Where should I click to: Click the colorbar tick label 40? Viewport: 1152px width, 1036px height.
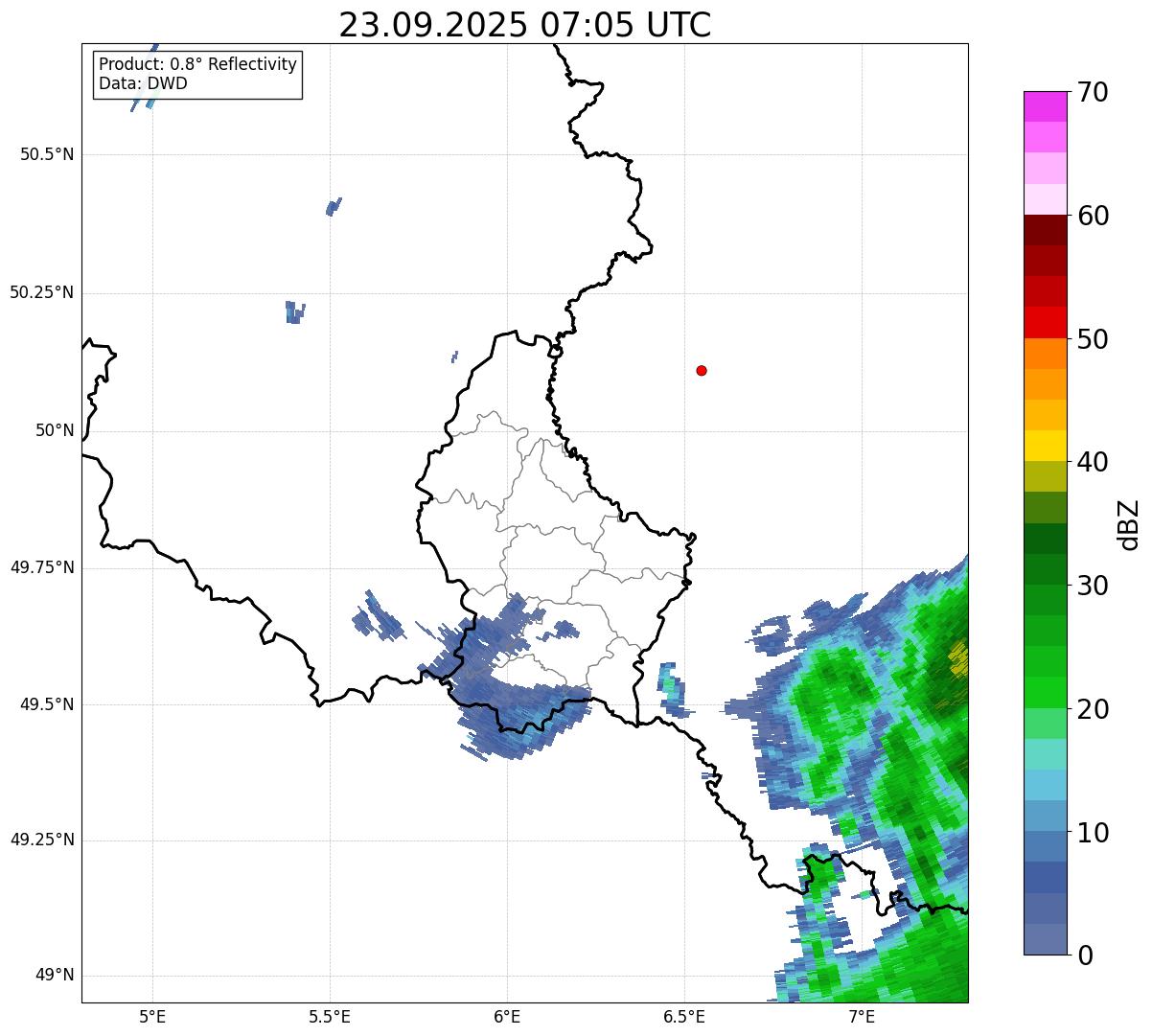[1093, 462]
